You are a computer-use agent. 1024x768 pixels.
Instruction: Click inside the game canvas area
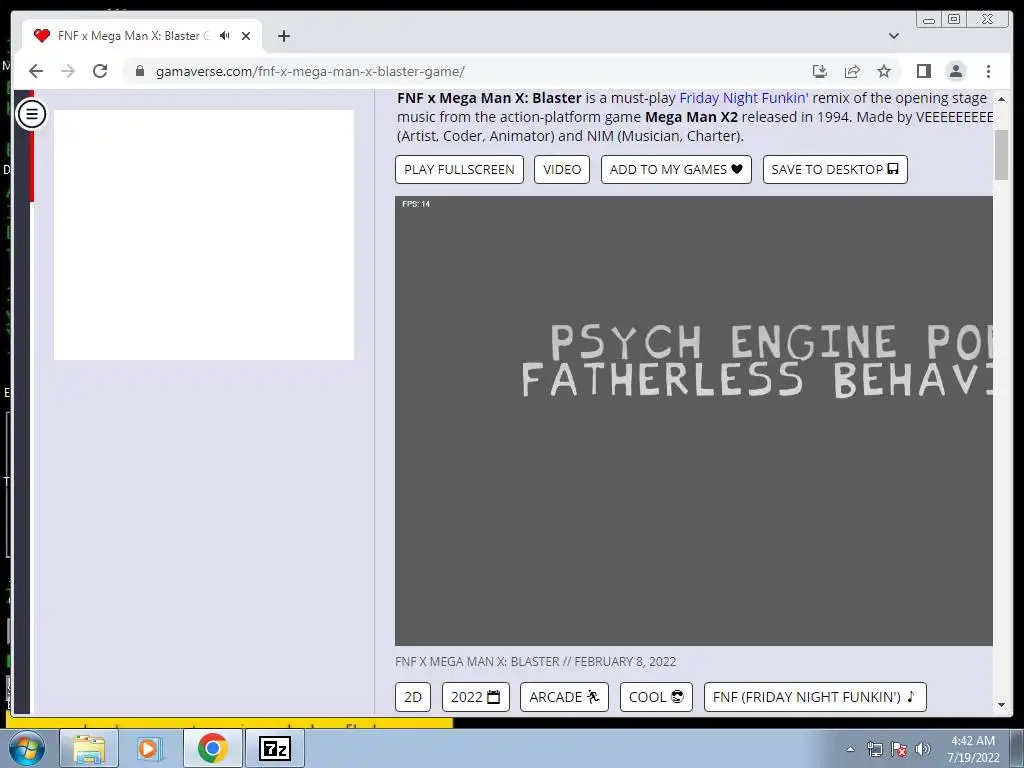coord(694,421)
